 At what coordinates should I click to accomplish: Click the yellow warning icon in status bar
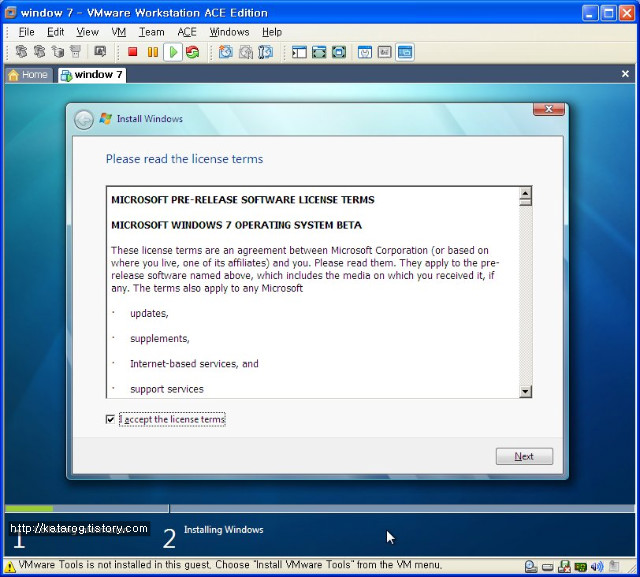(10, 566)
